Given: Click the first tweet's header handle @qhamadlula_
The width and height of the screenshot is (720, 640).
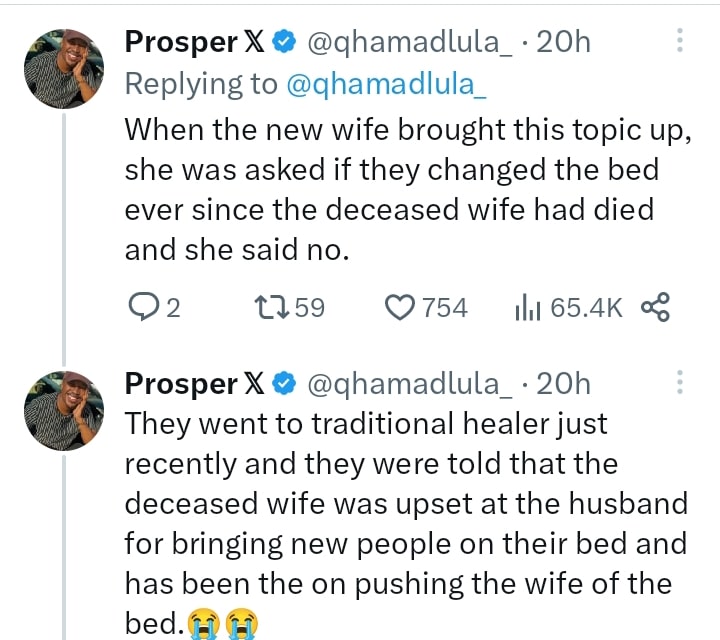Looking at the screenshot, I should point(414,42).
